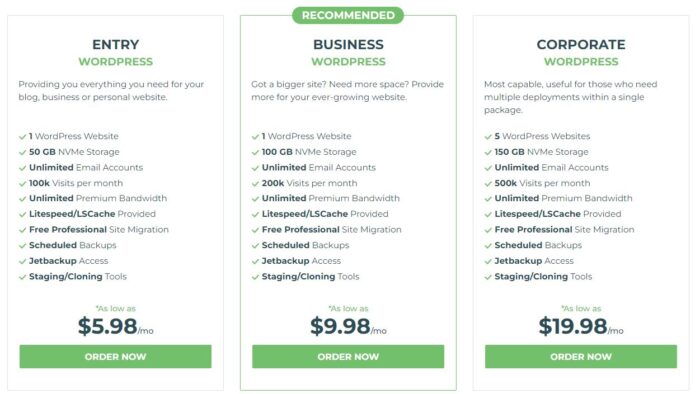This screenshot has height=394, width=700.
Task: Click checkmark next to 5 WordPress Websites
Action: click(x=488, y=137)
